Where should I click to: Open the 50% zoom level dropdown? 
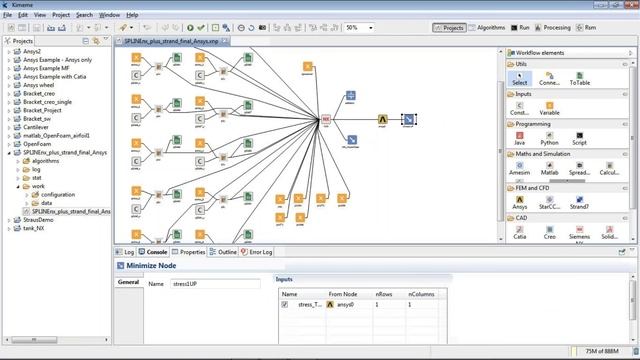371,28
